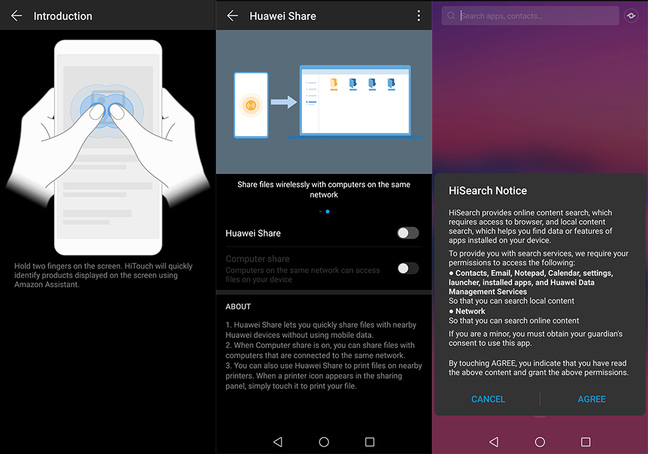The width and height of the screenshot is (648, 454).
Task: Tap the recents square under Huawei Share
Action: click(370, 442)
